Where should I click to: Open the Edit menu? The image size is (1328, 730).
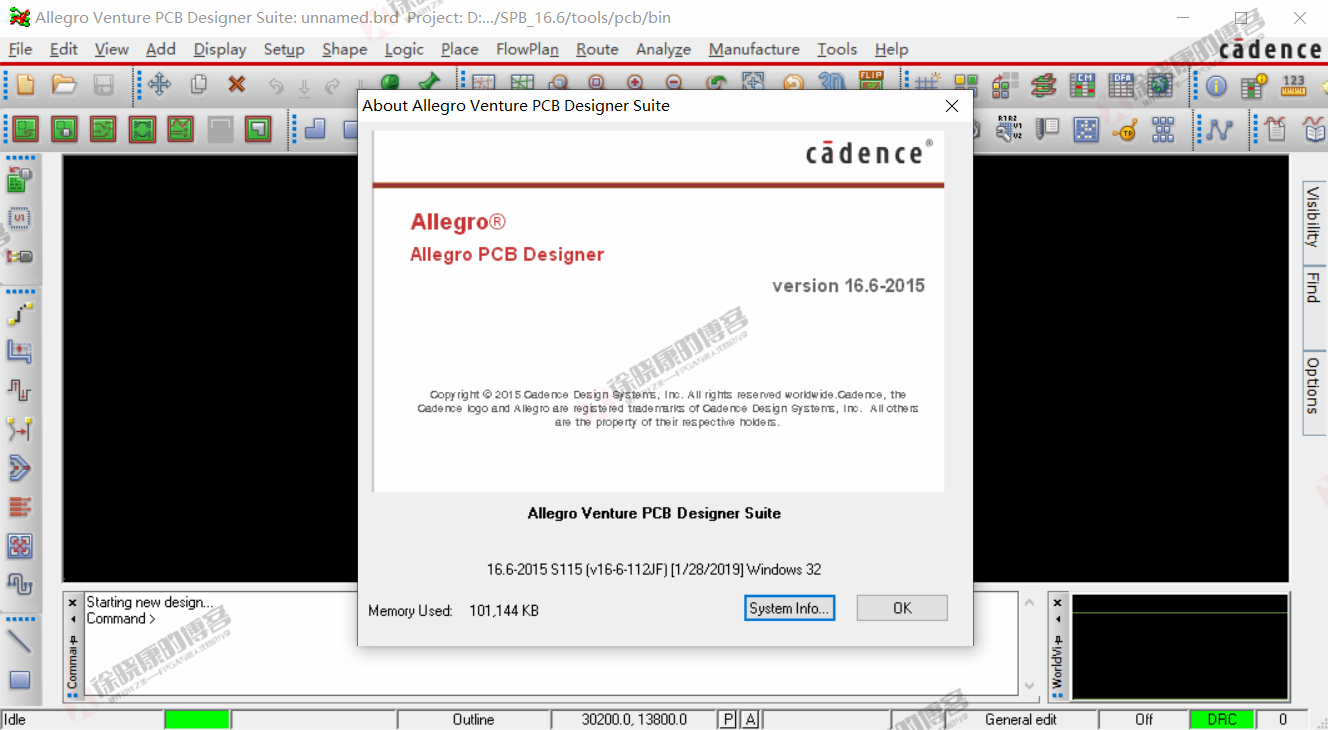point(63,49)
